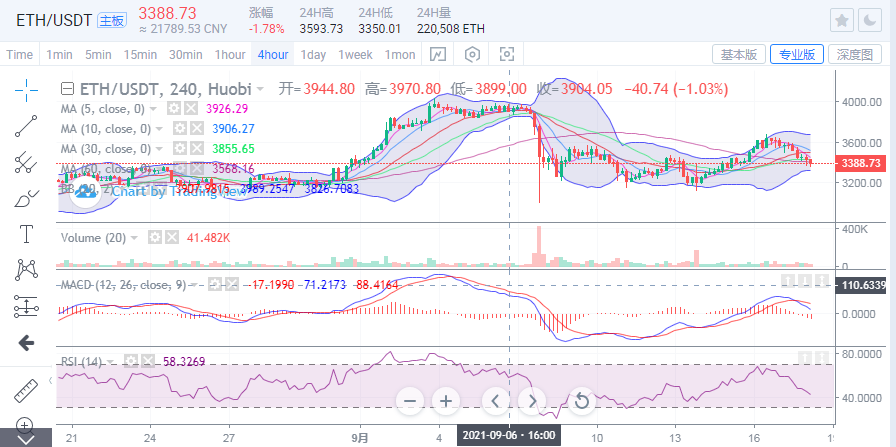Expand the MA (5, close, 0) dropdown
The width and height of the screenshot is (896, 447).
(154, 108)
